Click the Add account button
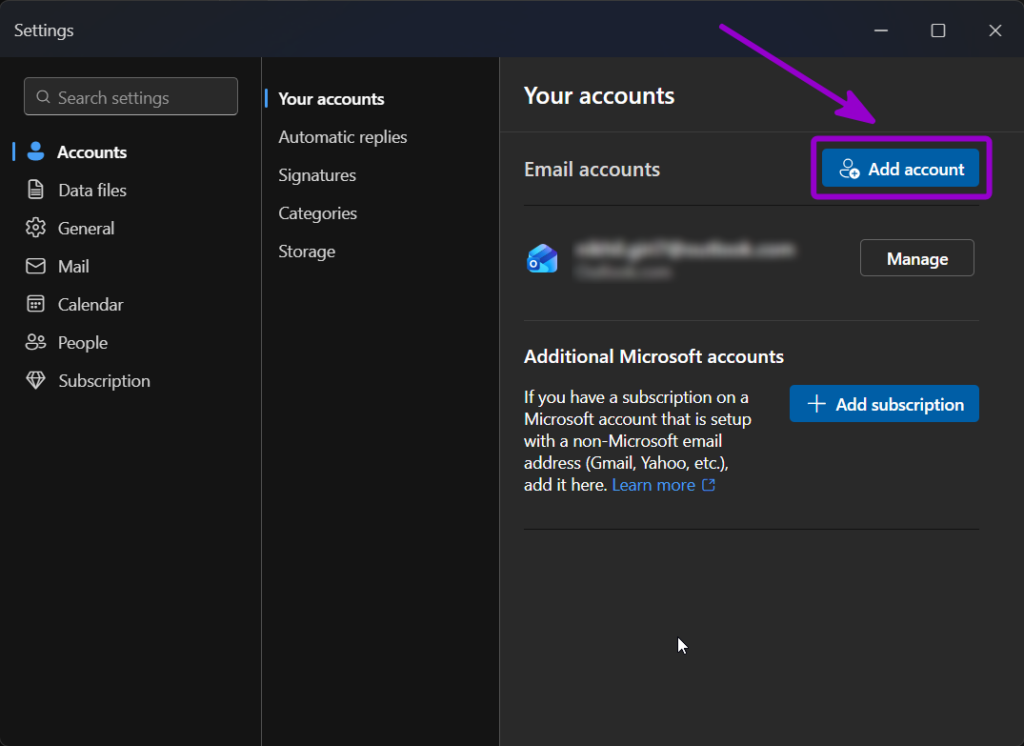 point(900,169)
